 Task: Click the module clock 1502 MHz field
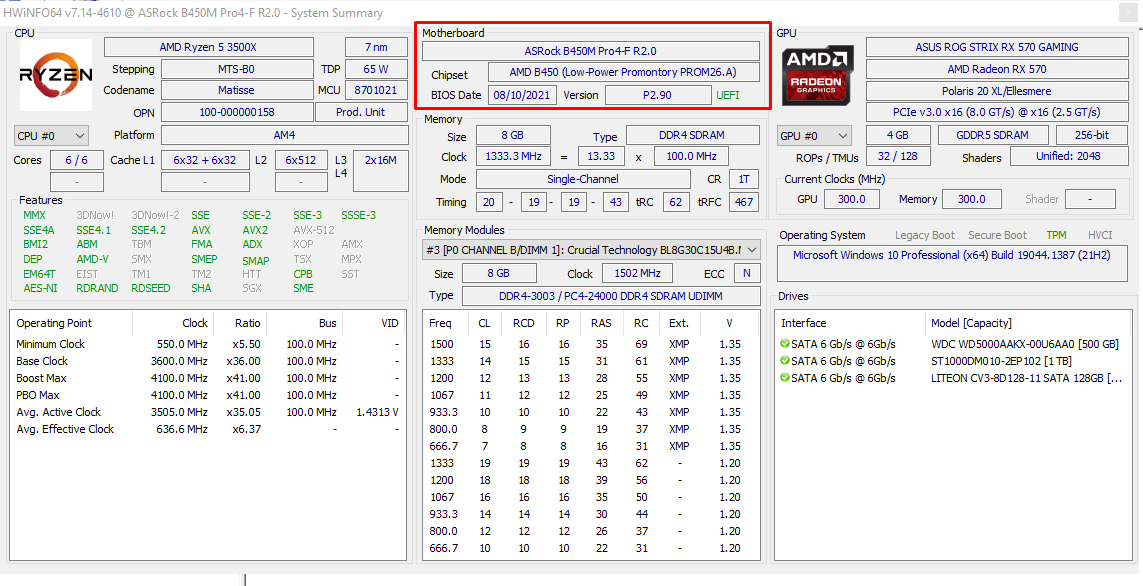click(x=638, y=274)
